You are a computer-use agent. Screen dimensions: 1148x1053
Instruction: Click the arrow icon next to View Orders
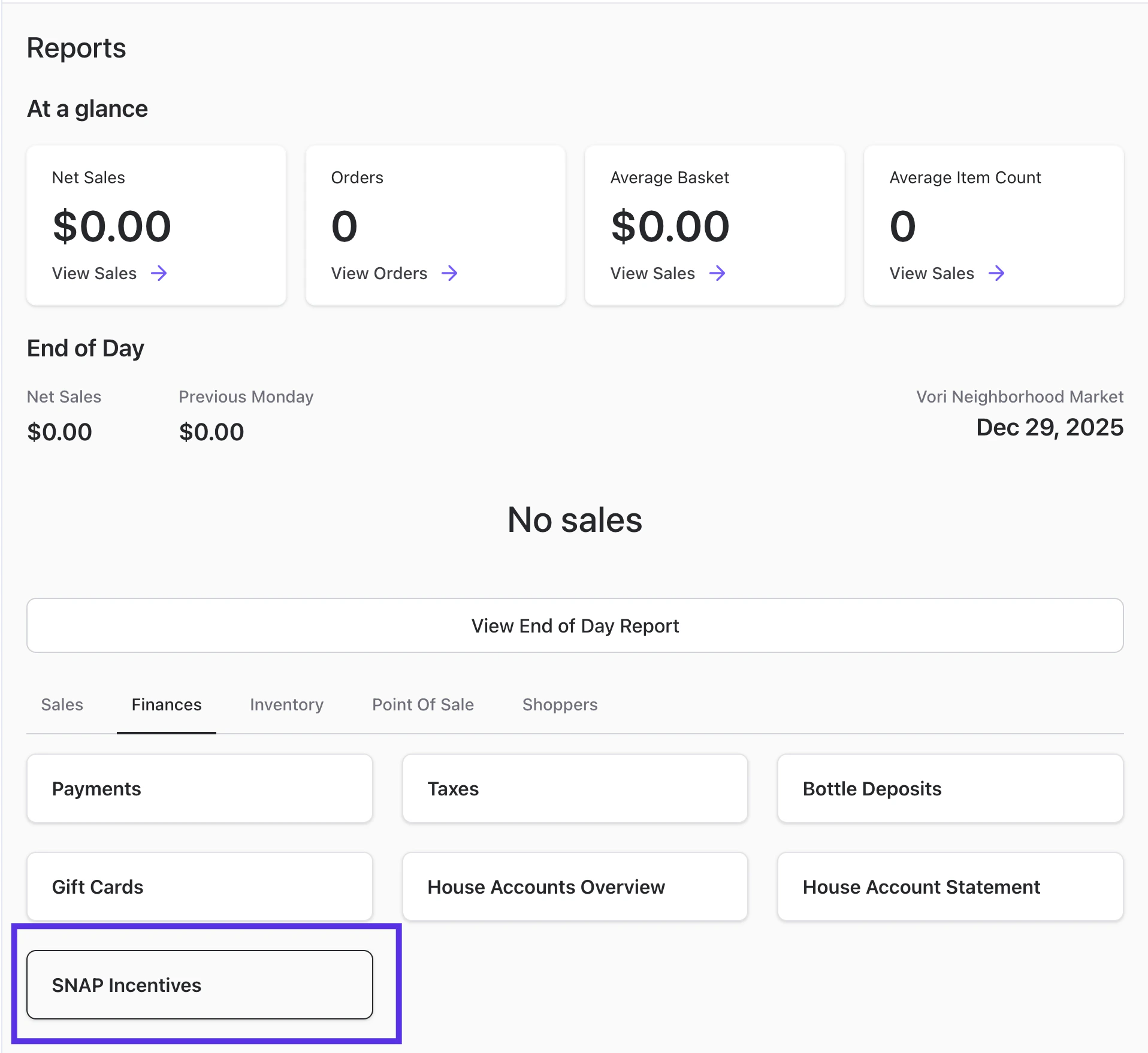pos(449,274)
